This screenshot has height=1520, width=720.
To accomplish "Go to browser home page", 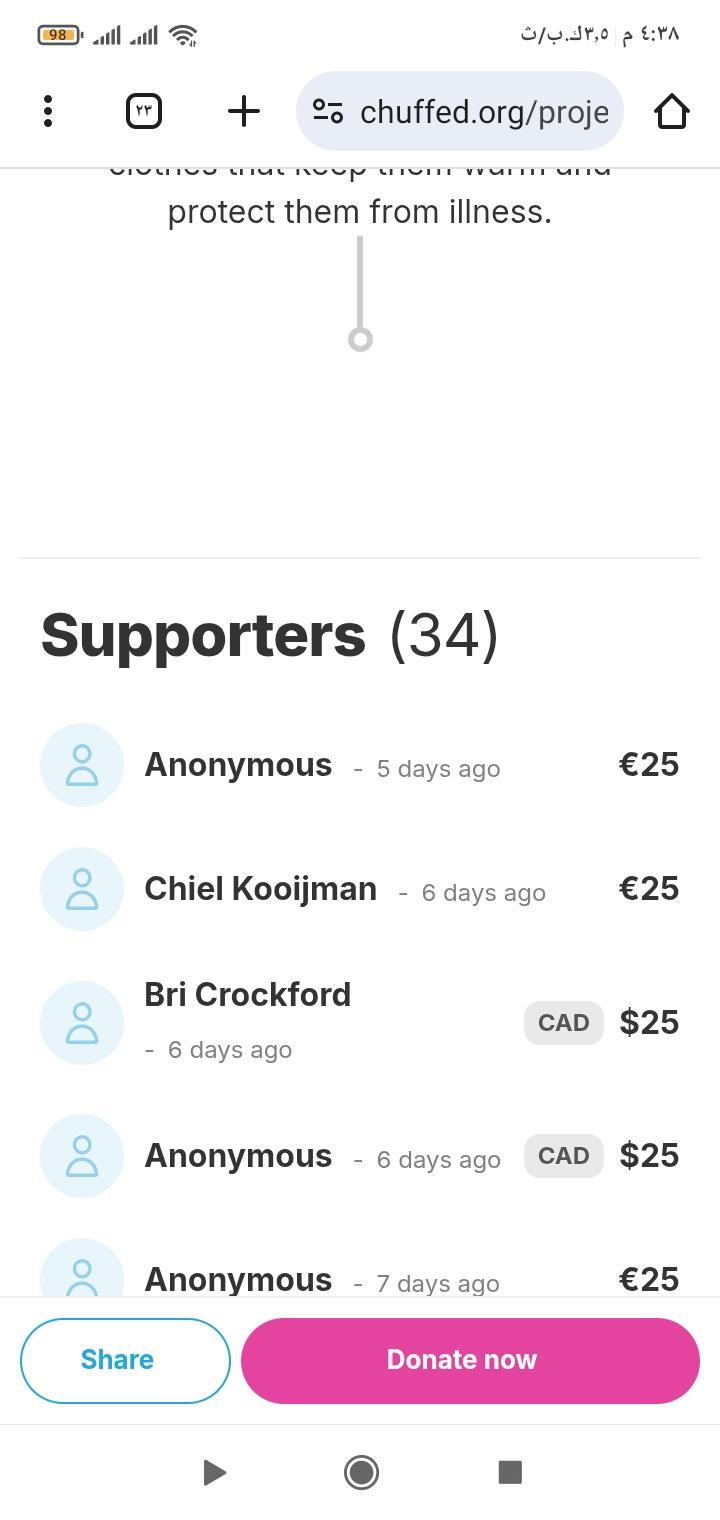I will 671,111.
